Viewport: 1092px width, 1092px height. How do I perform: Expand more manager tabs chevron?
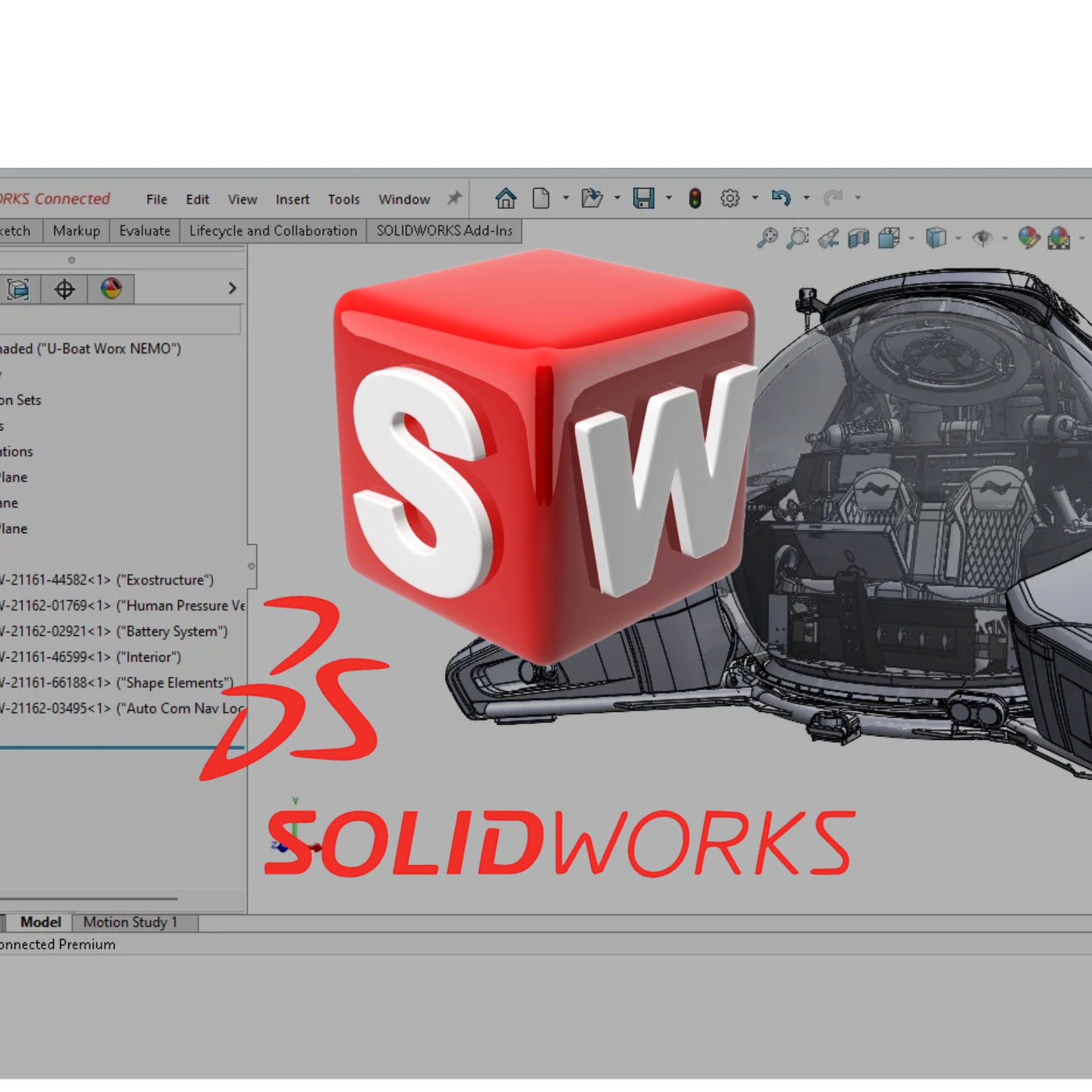(x=233, y=289)
